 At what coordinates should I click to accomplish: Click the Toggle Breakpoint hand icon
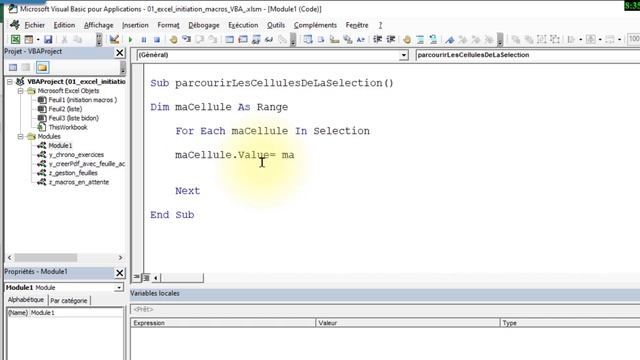[x=173, y=40]
